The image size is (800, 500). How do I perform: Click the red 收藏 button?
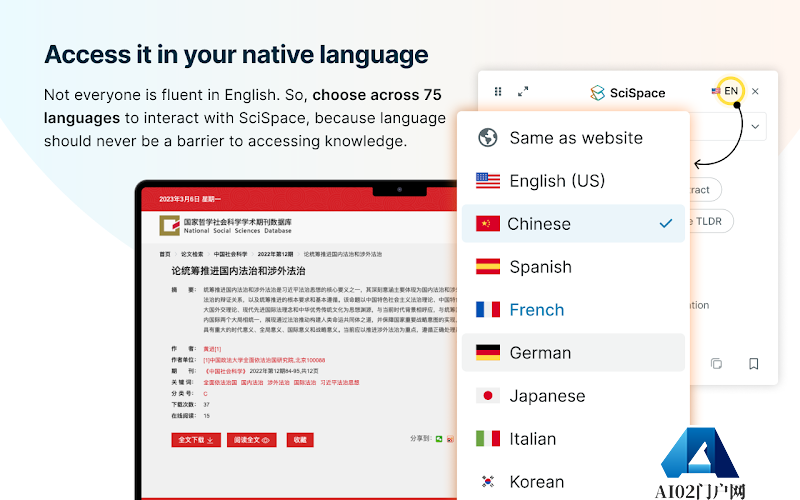click(300, 440)
